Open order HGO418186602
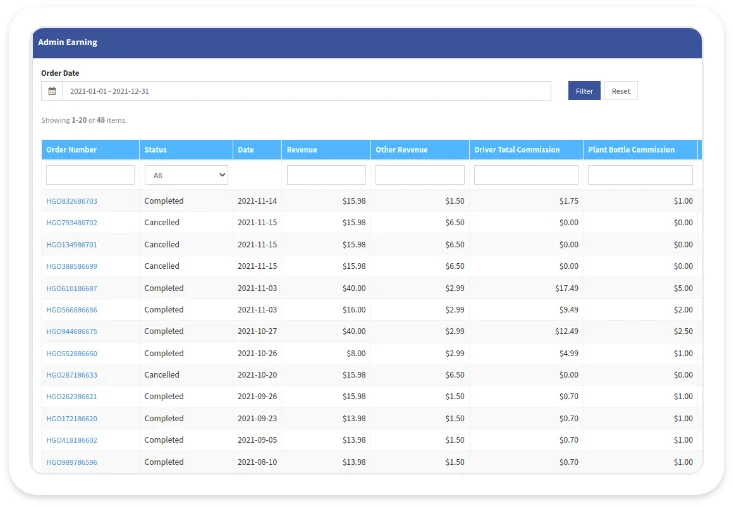733x507 pixels. click(72, 440)
